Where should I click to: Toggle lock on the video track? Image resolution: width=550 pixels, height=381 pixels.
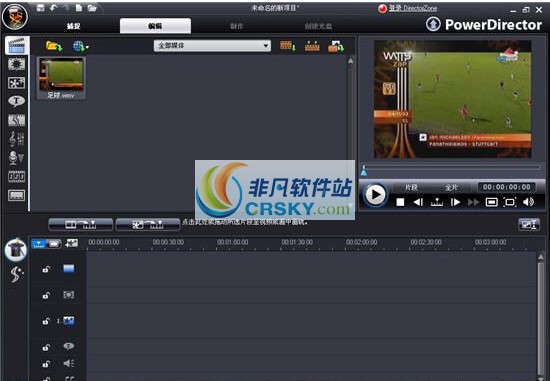46,269
